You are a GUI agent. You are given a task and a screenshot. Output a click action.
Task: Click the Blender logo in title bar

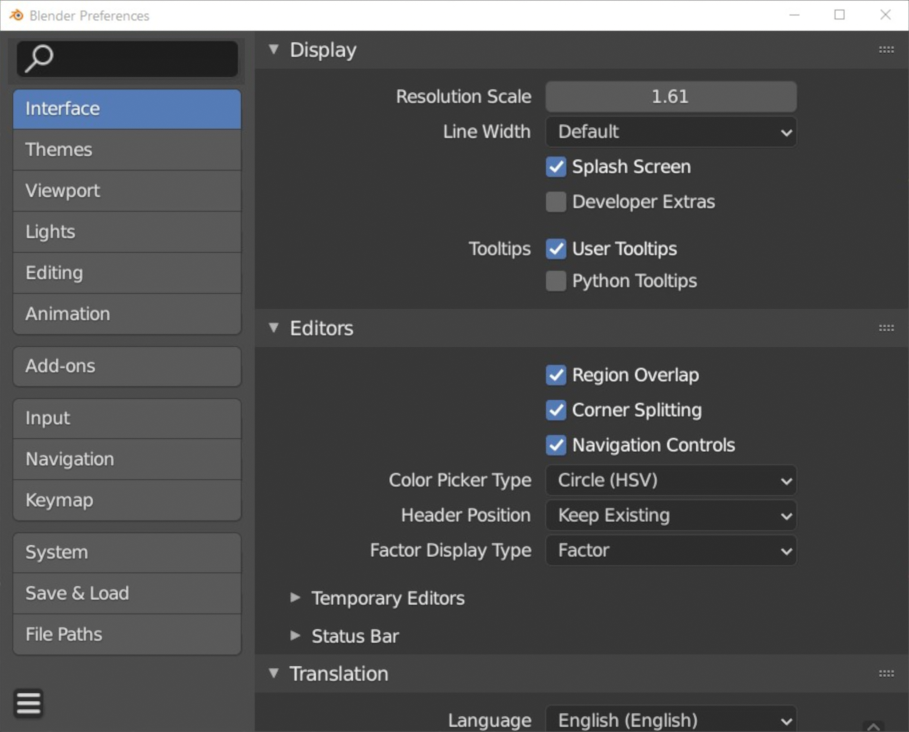[16, 15]
